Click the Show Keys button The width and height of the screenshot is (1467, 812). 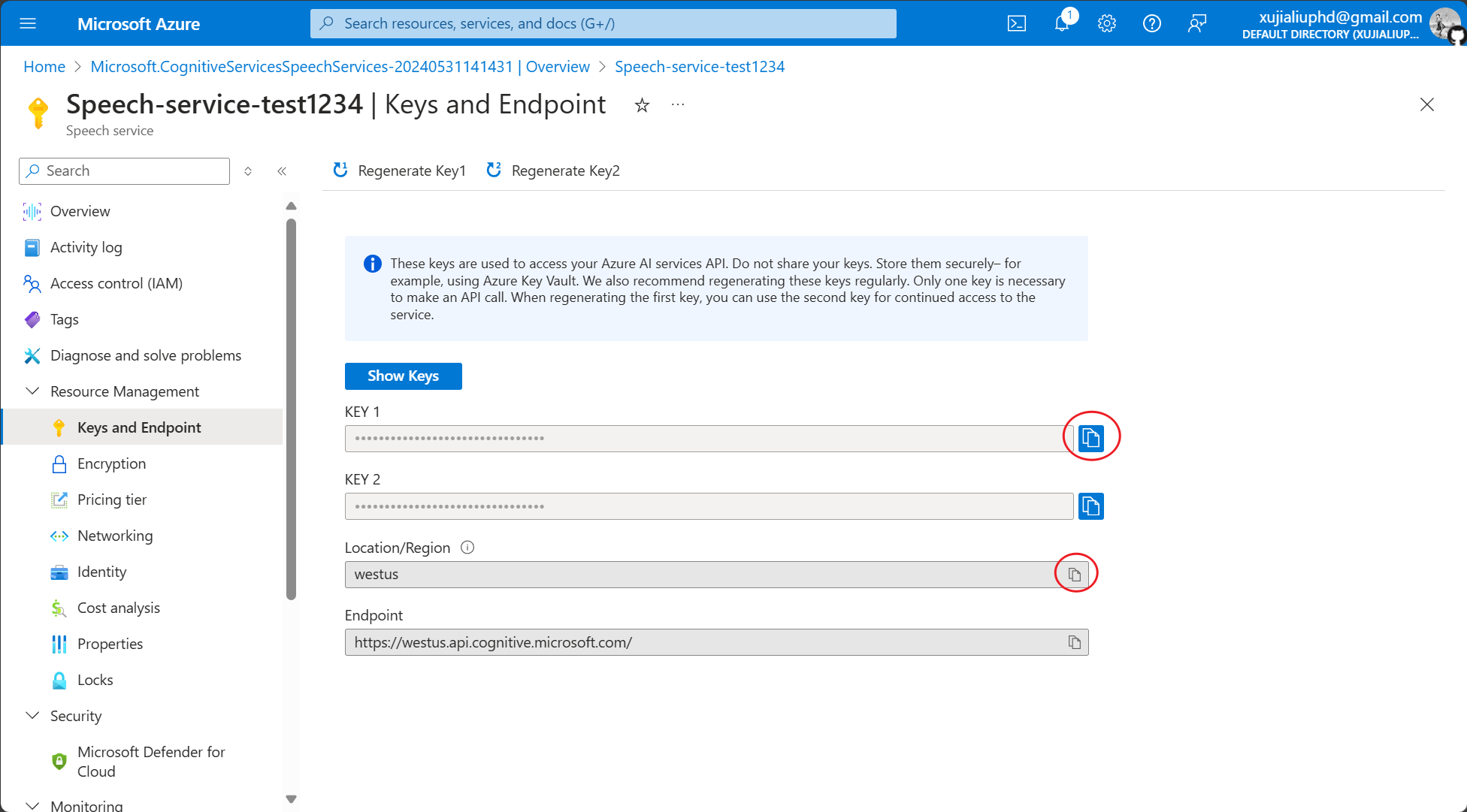coord(403,376)
